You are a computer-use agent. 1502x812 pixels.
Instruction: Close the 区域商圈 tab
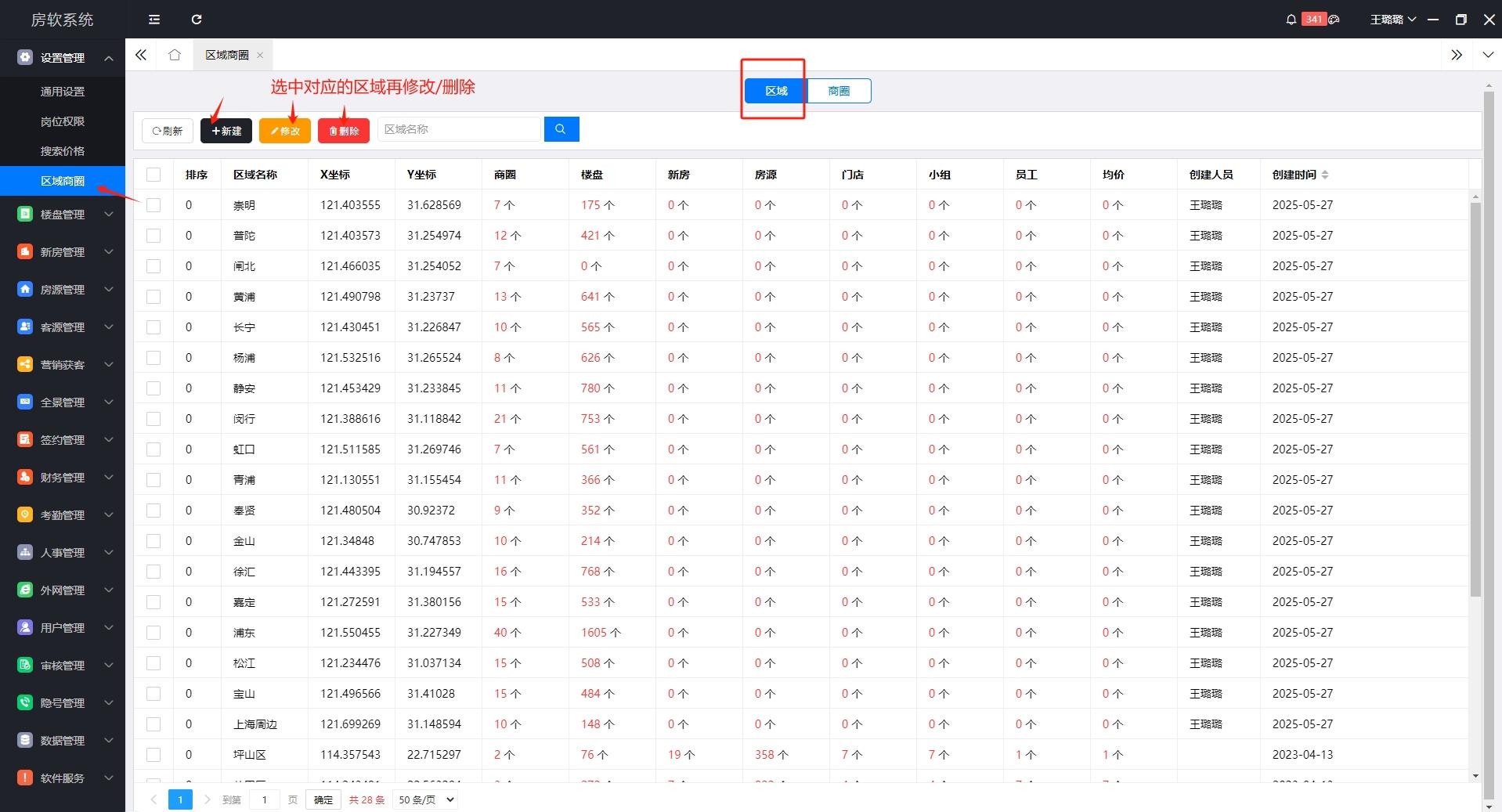[x=260, y=55]
